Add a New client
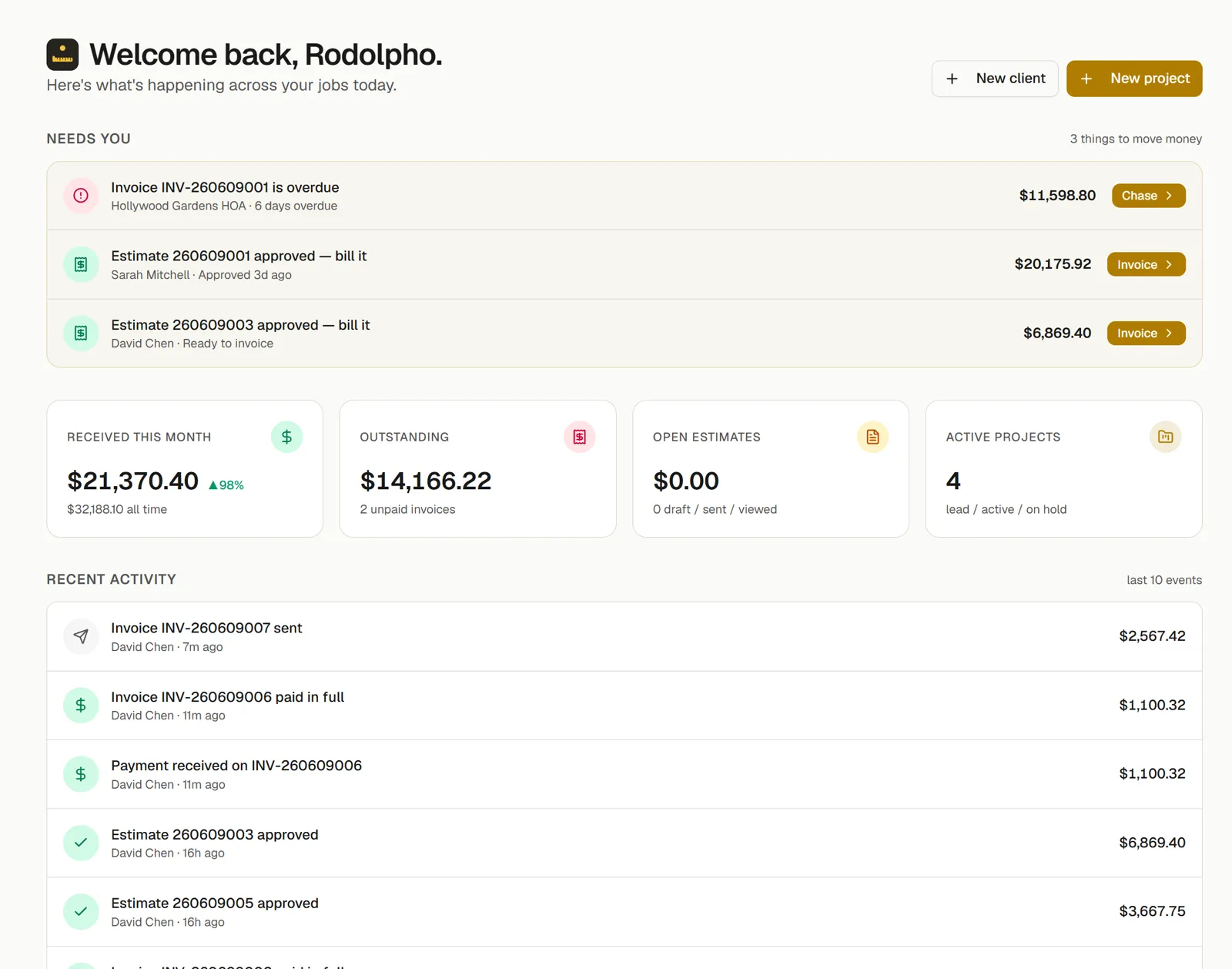 (995, 79)
